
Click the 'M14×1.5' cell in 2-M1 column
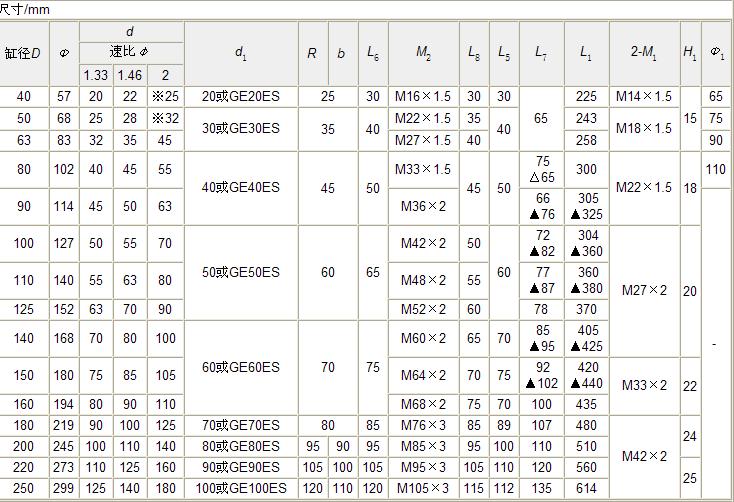(644, 96)
